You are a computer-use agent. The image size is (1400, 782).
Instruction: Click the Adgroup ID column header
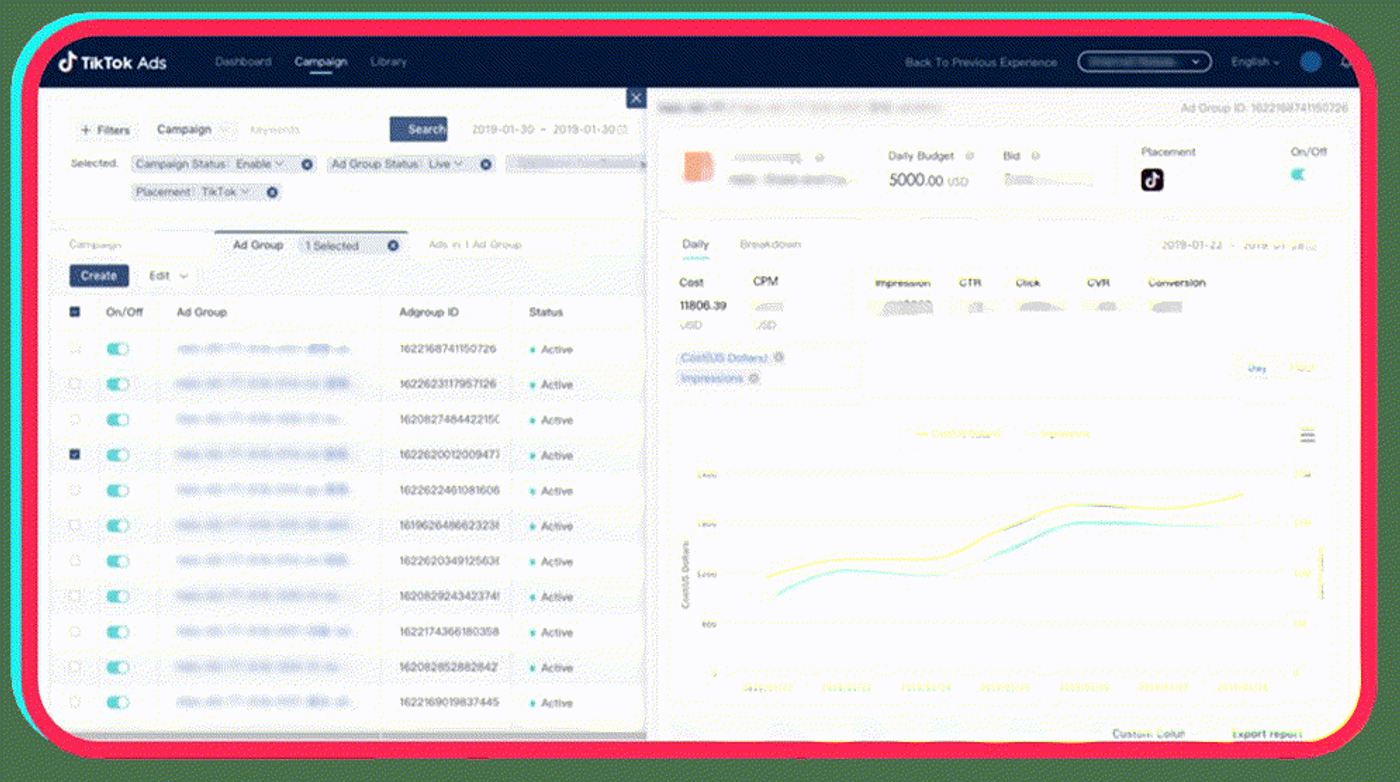[429, 312]
